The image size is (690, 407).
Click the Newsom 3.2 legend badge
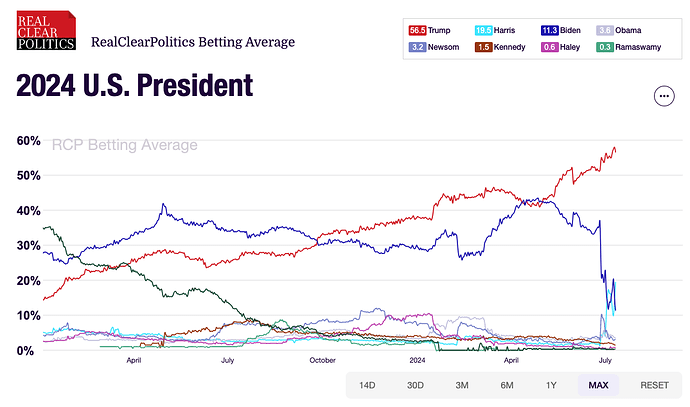(x=417, y=47)
